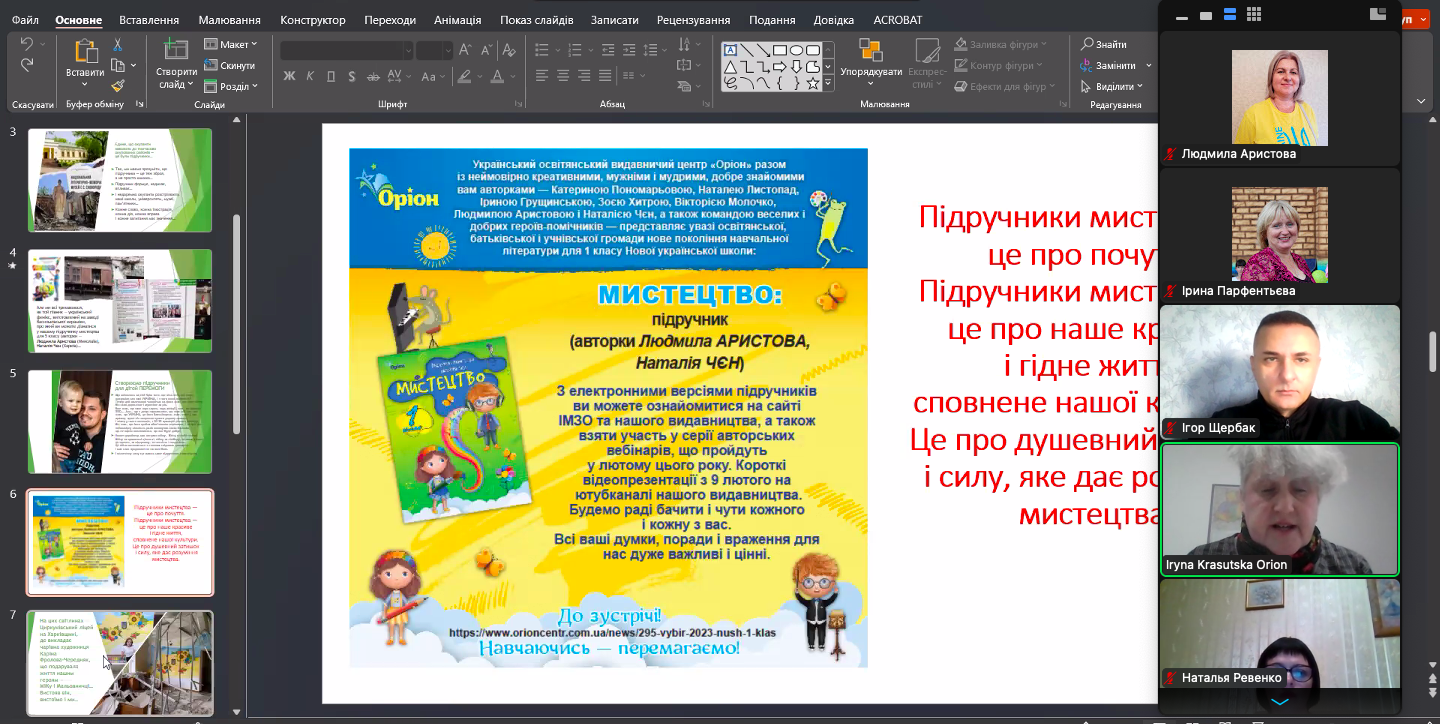1440x724 pixels.
Task: Click the Reset slide (Скинути) icon
Action: (x=230, y=65)
